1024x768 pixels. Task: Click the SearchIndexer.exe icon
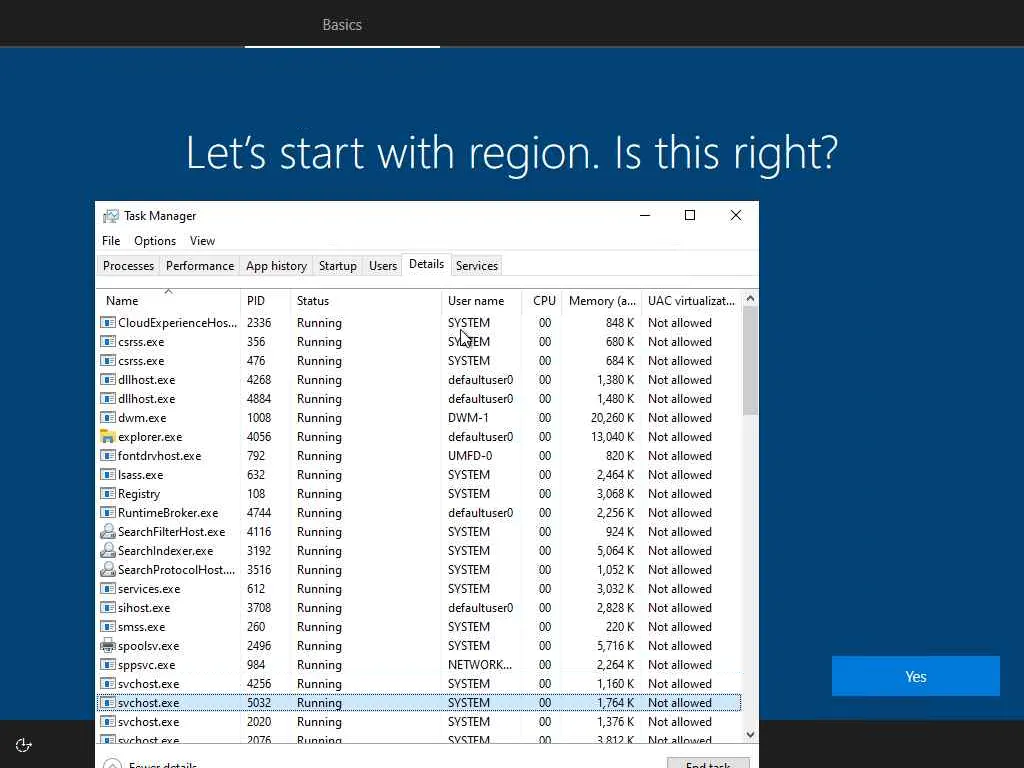(x=108, y=551)
